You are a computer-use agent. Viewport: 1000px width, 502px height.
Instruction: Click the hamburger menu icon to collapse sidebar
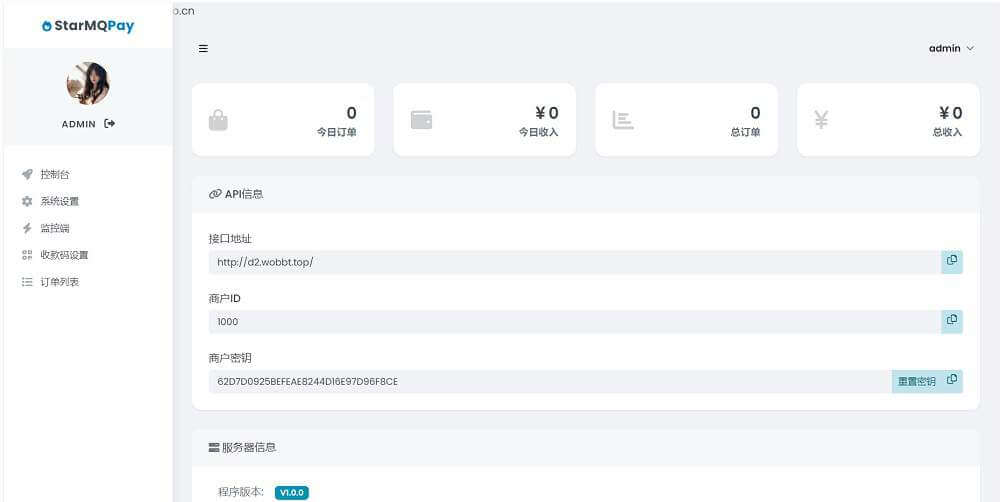(203, 48)
